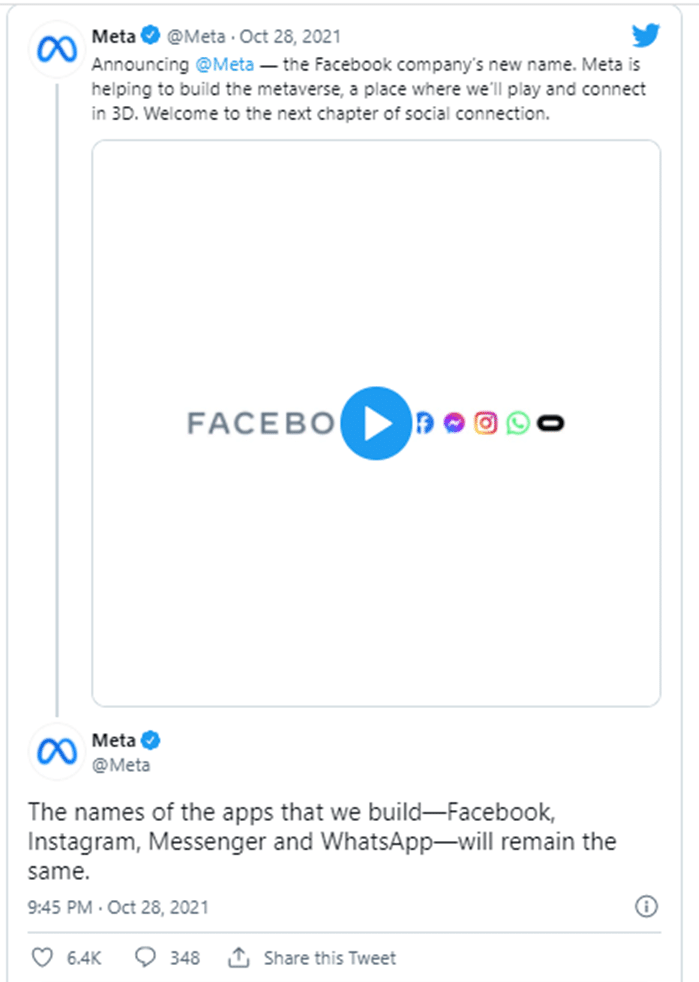
Task: Click the Meta display name on the top tweet
Action: coord(113,37)
